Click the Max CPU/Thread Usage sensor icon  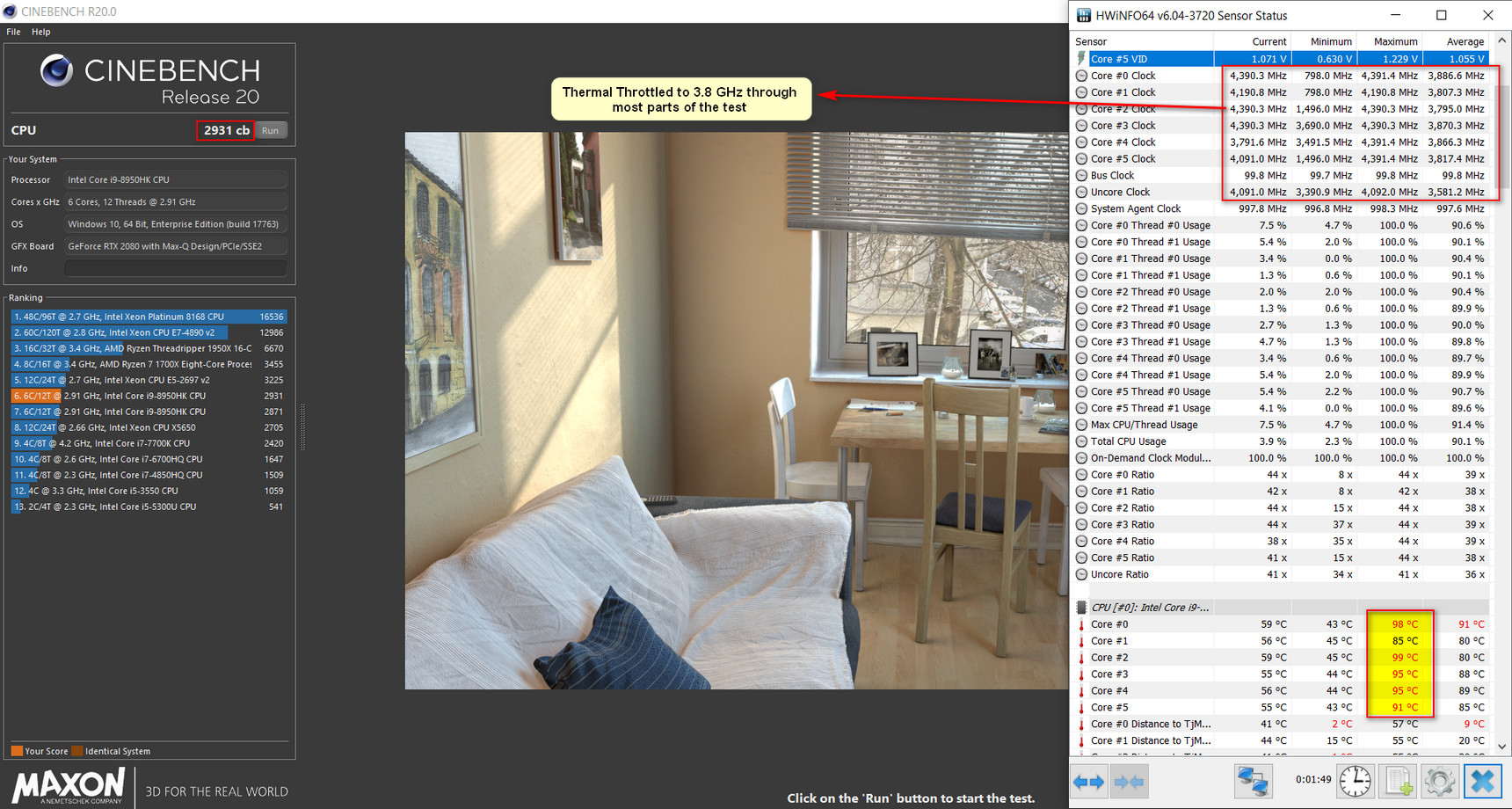pos(1081,425)
